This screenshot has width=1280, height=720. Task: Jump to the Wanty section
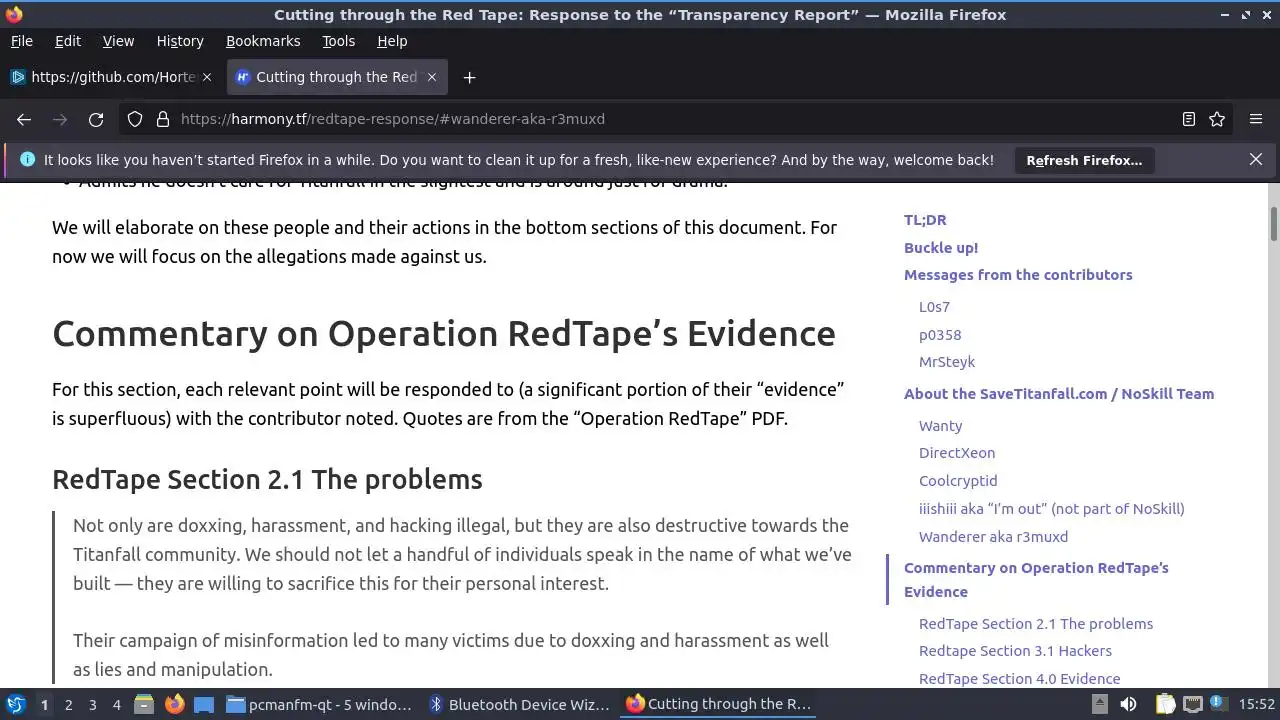(941, 426)
